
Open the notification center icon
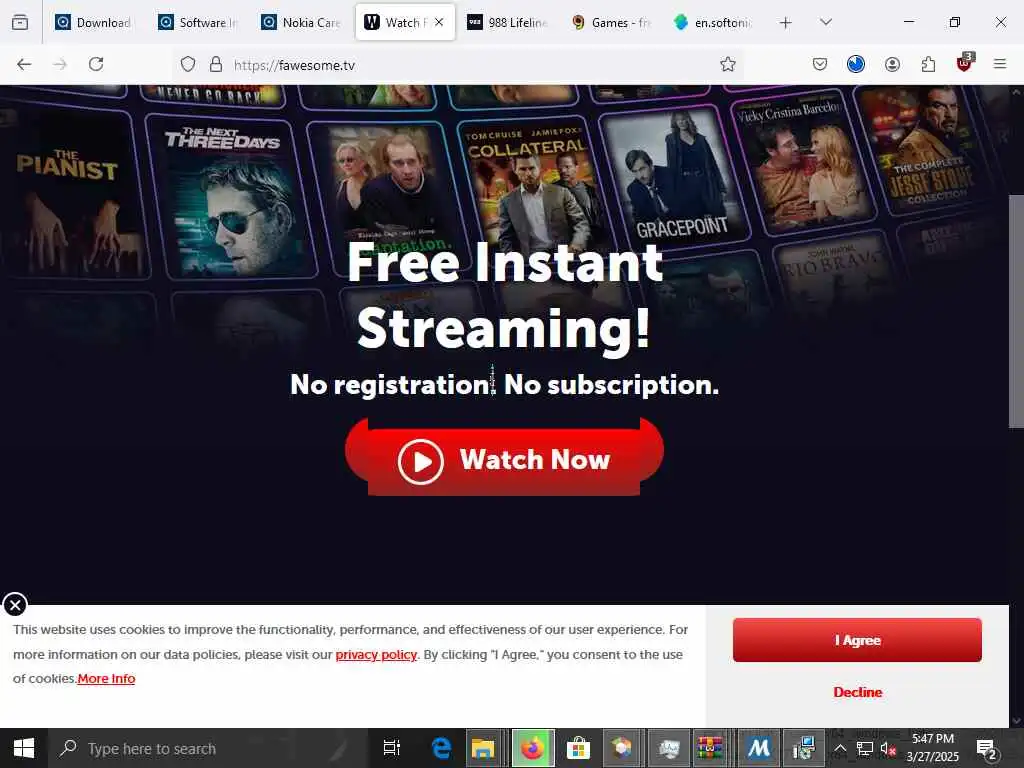pos(987,748)
